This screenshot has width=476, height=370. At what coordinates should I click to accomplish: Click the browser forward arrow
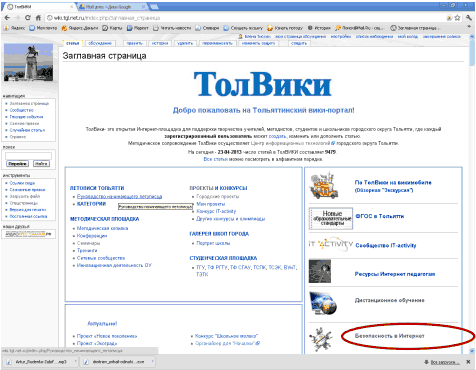tap(17, 18)
